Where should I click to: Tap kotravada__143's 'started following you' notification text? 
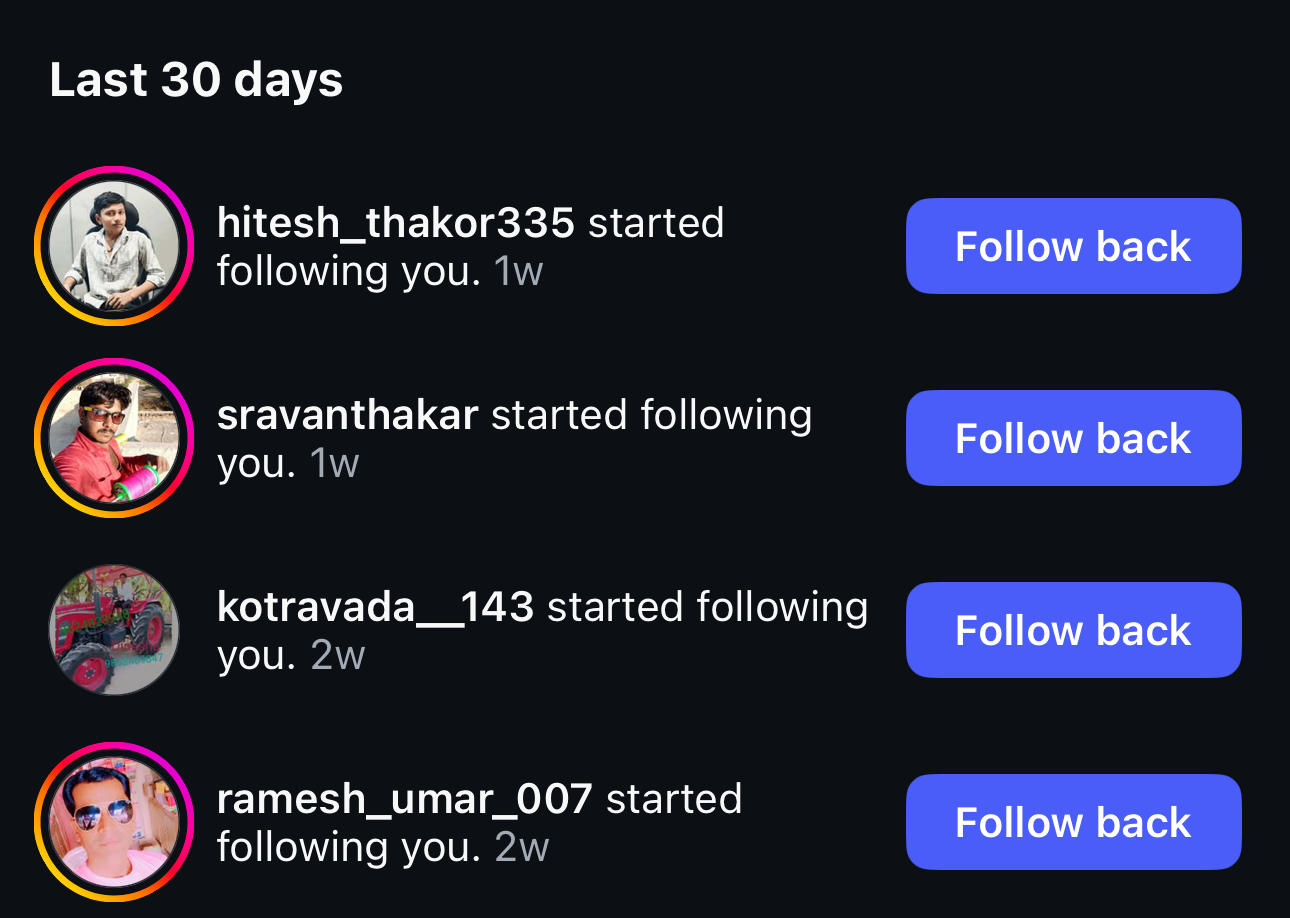[x=542, y=630]
